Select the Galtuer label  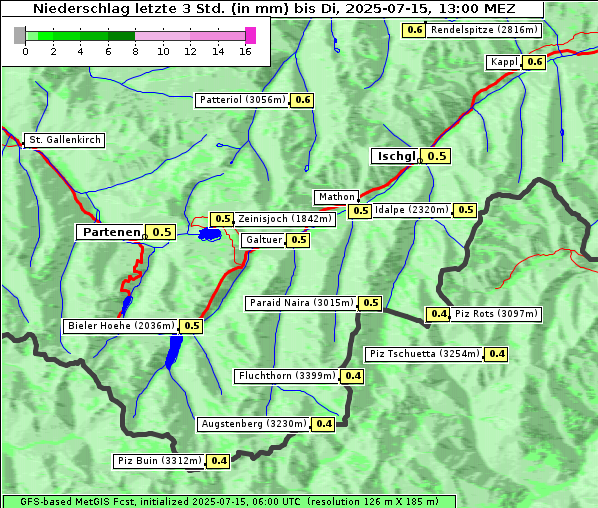(264, 240)
